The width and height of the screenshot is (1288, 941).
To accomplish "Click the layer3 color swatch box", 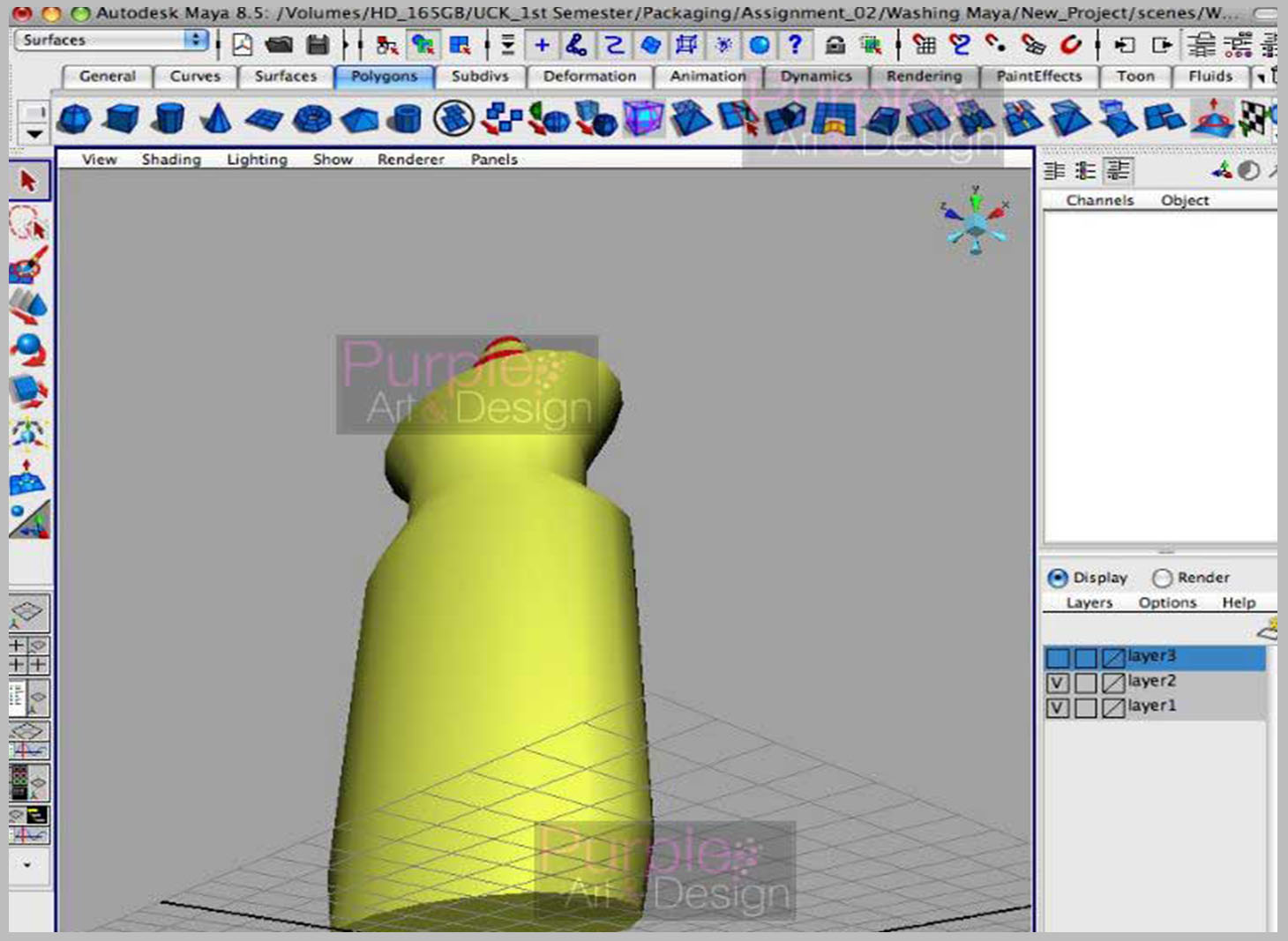I will click(1113, 658).
